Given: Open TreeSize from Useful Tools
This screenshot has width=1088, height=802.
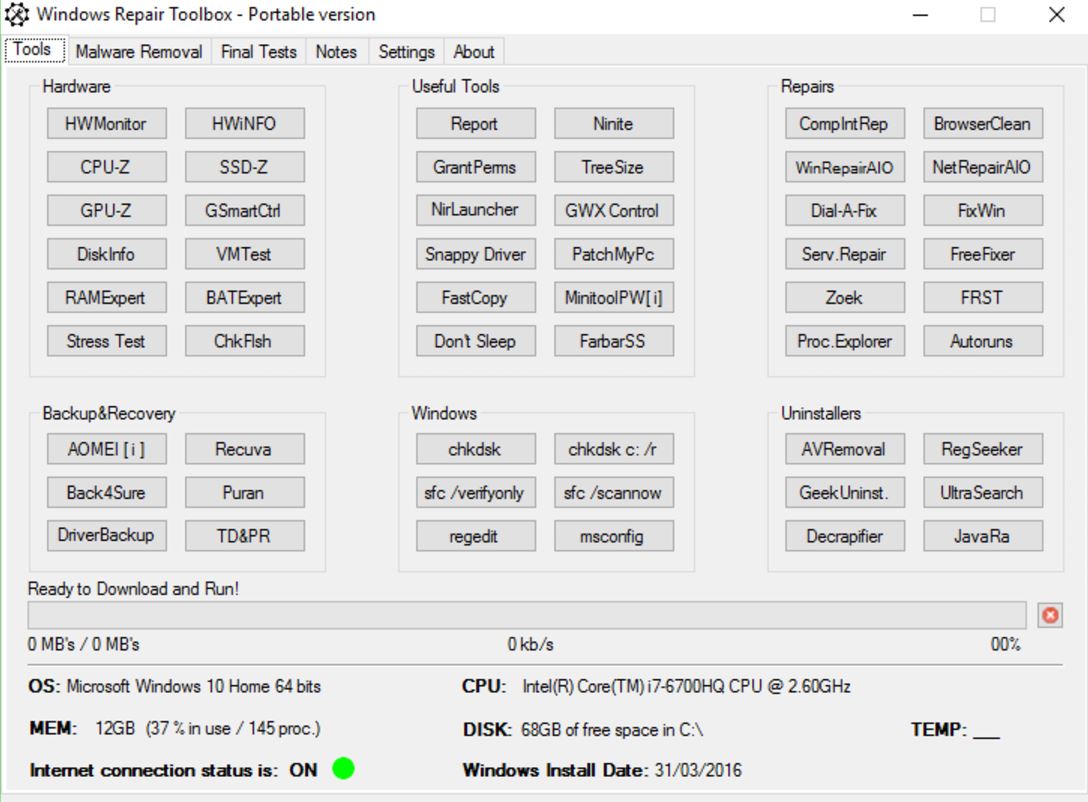Looking at the screenshot, I should (613, 167).
